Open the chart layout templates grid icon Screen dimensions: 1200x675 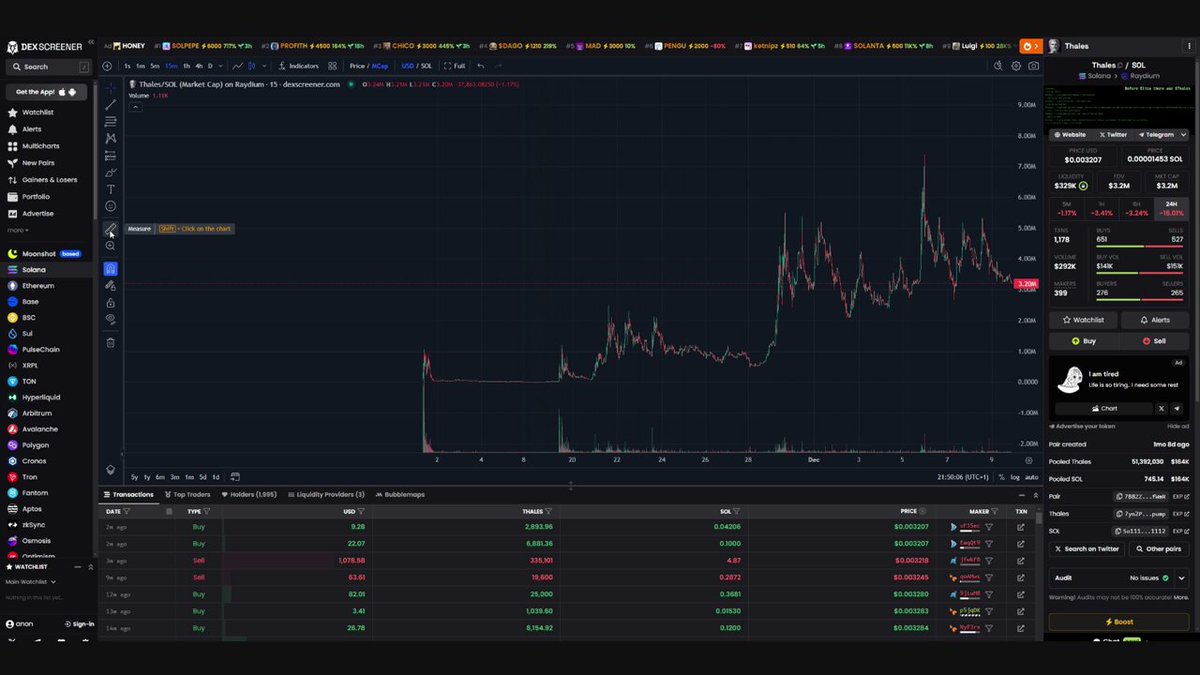[x=332, y=66]
